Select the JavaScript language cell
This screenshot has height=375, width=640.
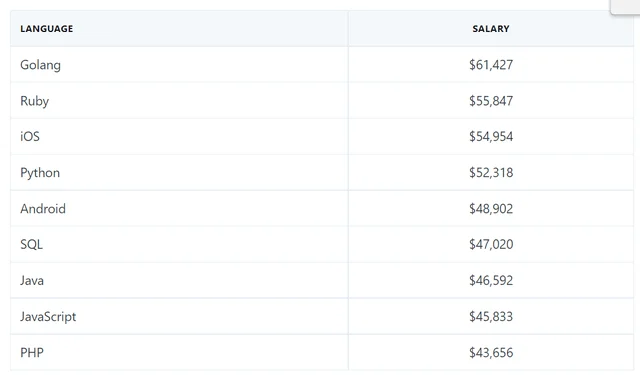tap(48, 317)
